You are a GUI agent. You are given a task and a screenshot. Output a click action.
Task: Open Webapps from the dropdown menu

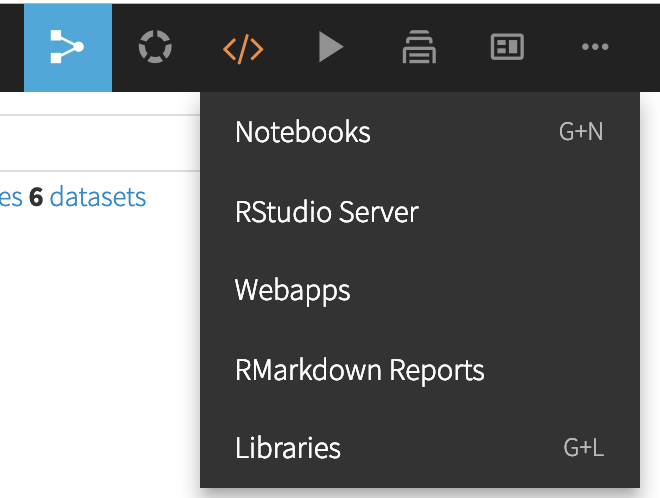(420, 290)
